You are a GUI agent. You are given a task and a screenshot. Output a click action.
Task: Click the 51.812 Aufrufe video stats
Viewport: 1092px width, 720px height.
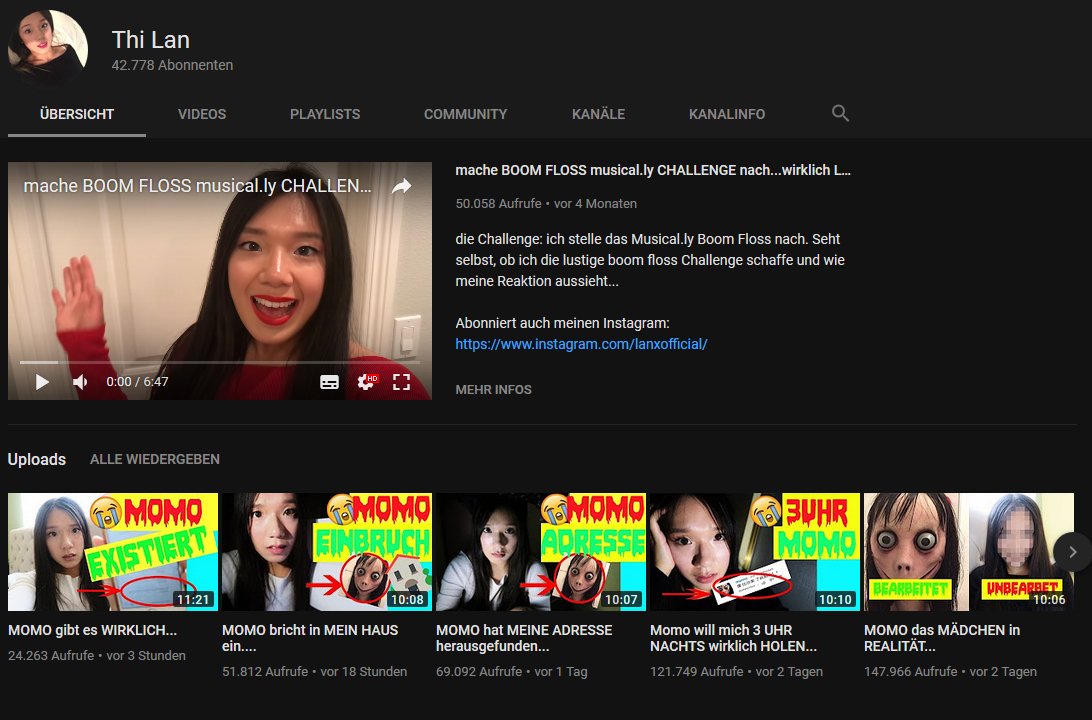[314, 671]
